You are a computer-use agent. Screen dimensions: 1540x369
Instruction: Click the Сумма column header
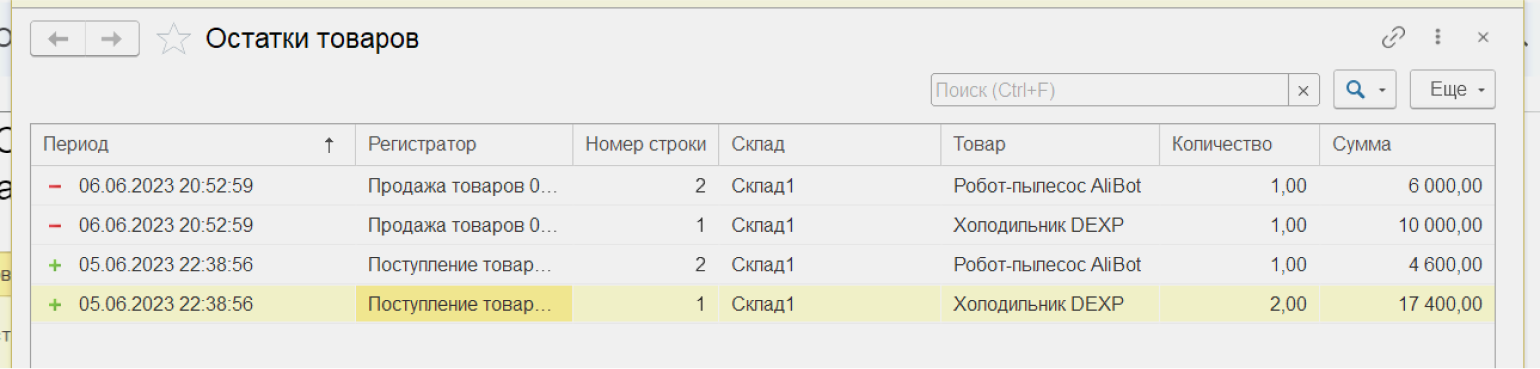(1408, 145)
